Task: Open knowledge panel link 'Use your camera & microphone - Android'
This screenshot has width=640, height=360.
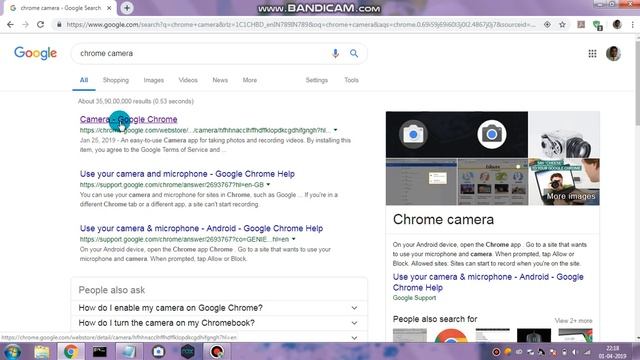Action: 488,282
